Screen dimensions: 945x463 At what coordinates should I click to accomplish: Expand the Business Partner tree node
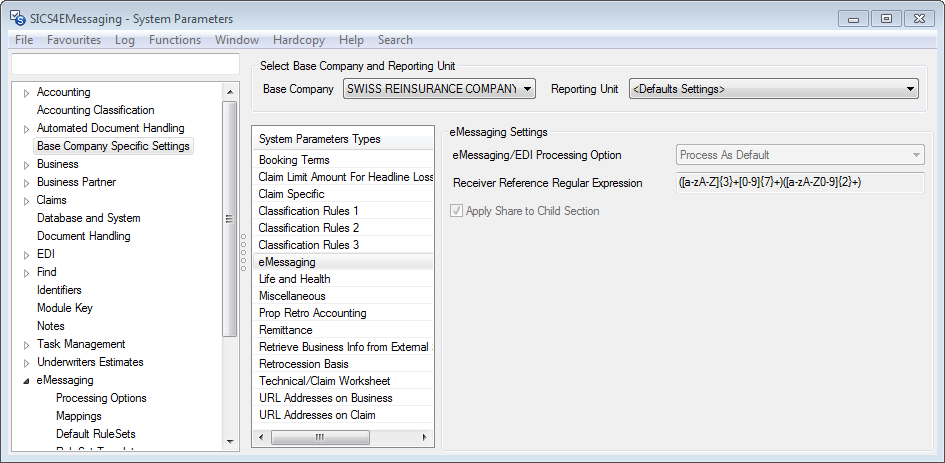(x=26, y=183)
